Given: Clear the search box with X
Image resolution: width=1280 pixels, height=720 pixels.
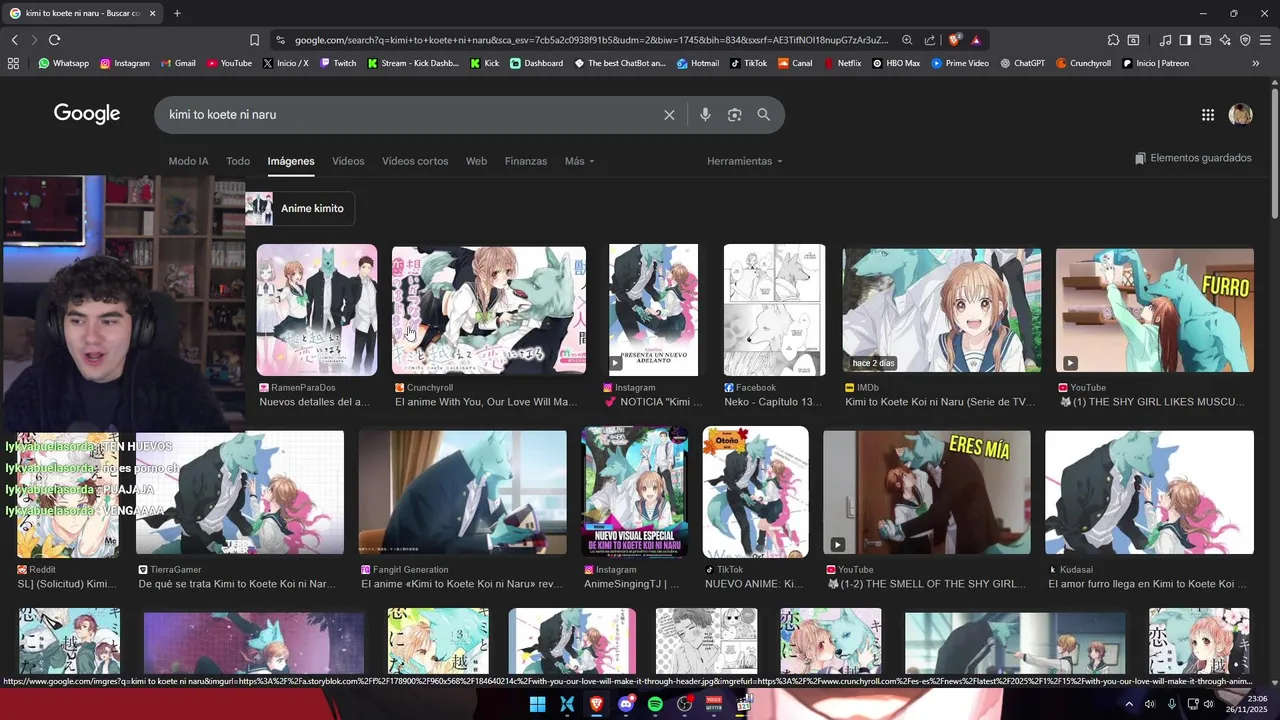Looking at the screenshot, I should coord(669,115).
